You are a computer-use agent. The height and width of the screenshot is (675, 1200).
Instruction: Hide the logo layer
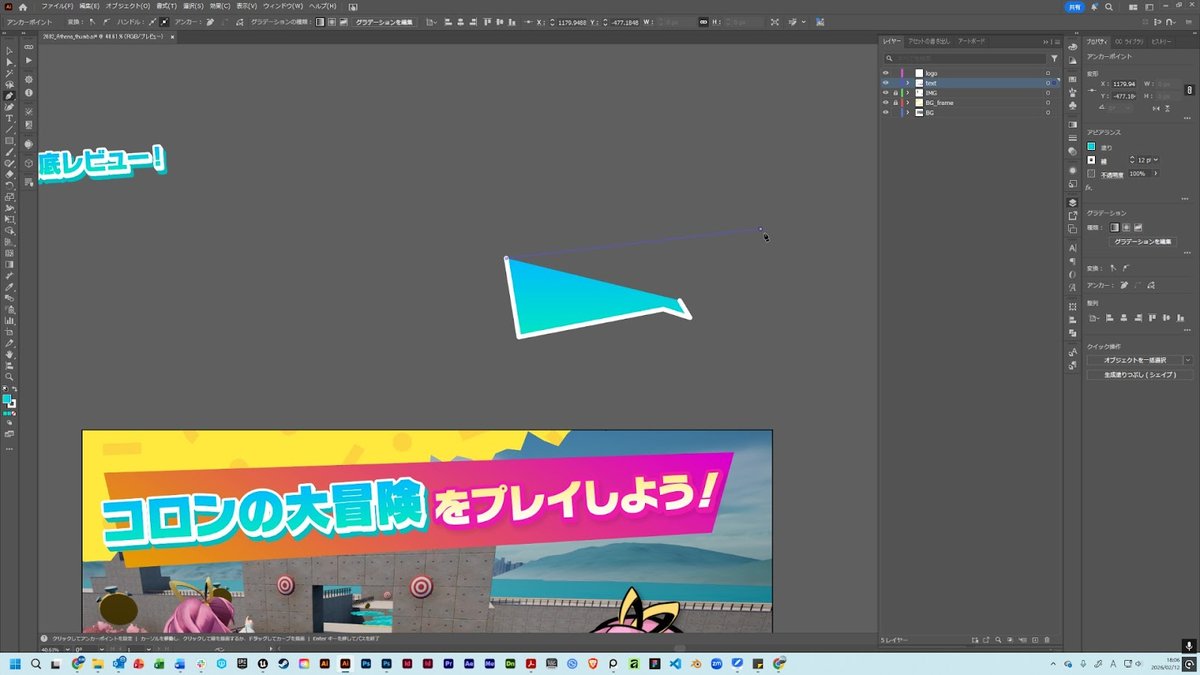click(x=885, y=73)
